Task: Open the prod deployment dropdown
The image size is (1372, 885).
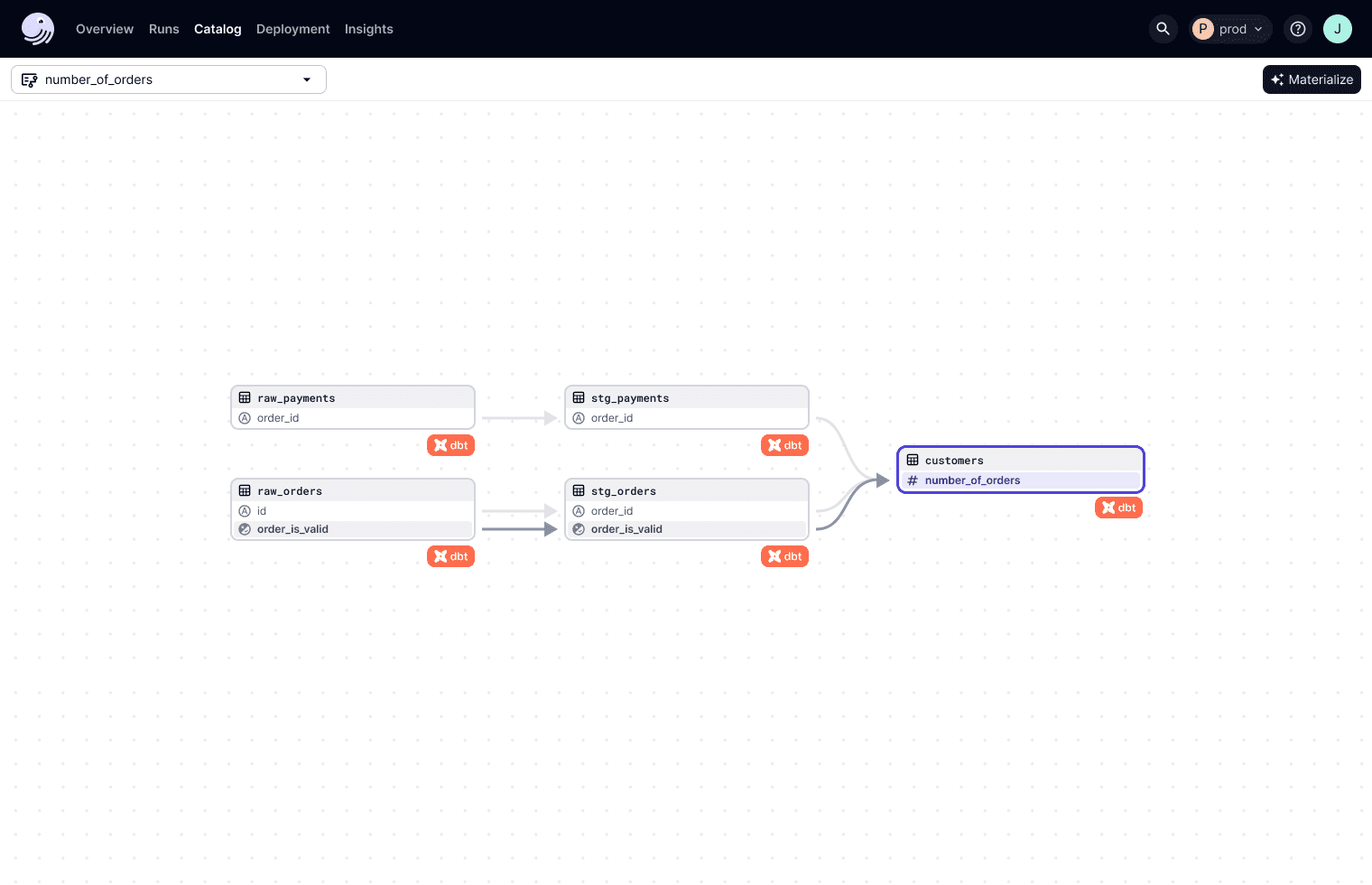Action: [1230, 29]
